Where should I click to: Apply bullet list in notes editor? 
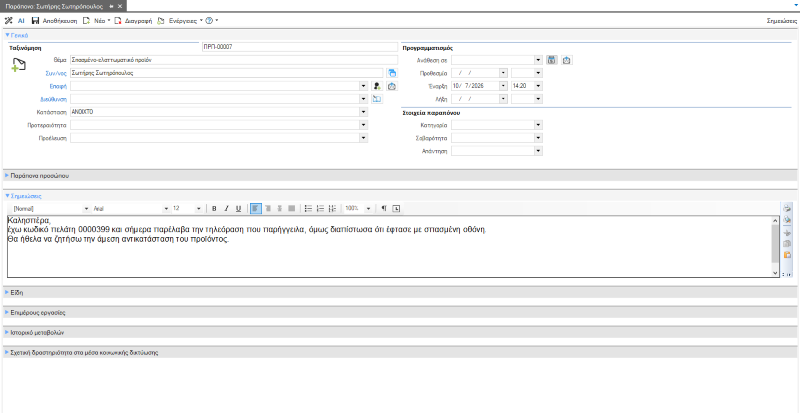tap(308, 209)
